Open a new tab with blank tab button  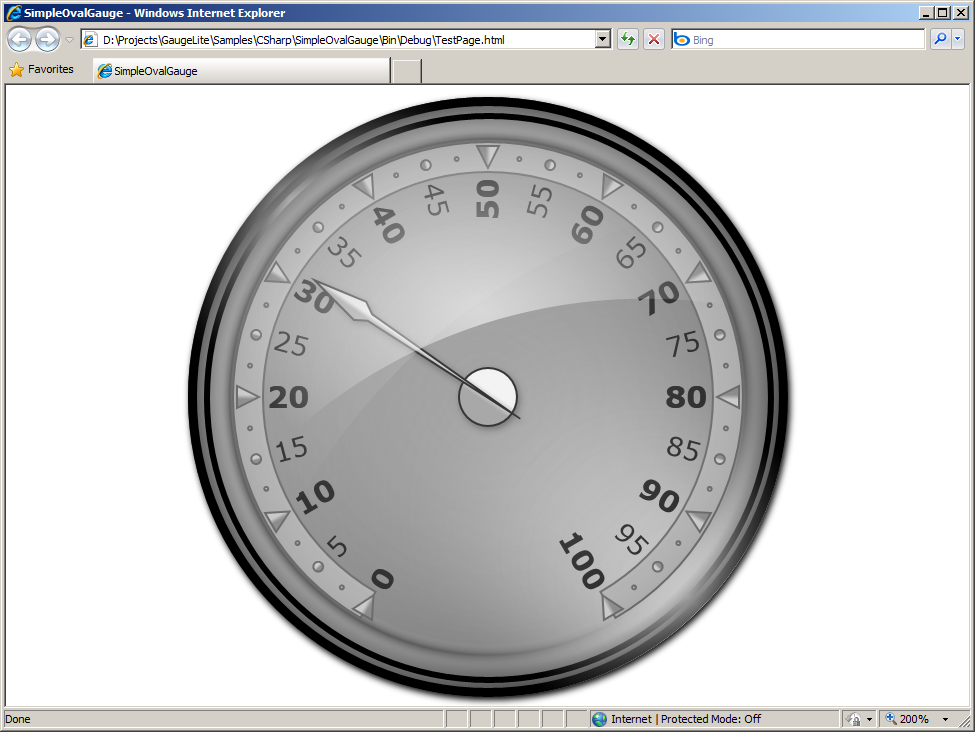[407, 71]
